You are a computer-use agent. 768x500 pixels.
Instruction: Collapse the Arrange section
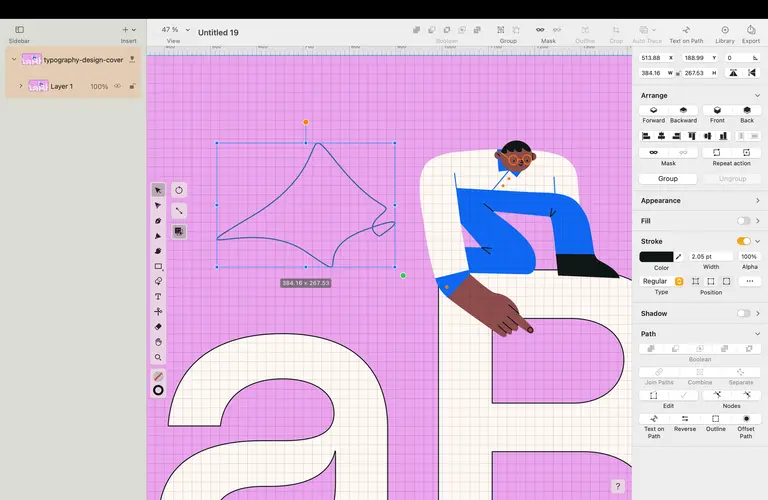[757, 95]
